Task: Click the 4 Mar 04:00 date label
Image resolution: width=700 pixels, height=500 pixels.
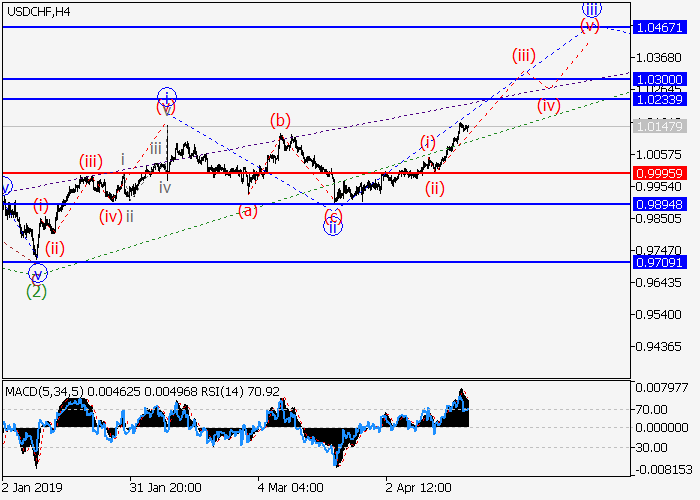Action: coord(290,489)
